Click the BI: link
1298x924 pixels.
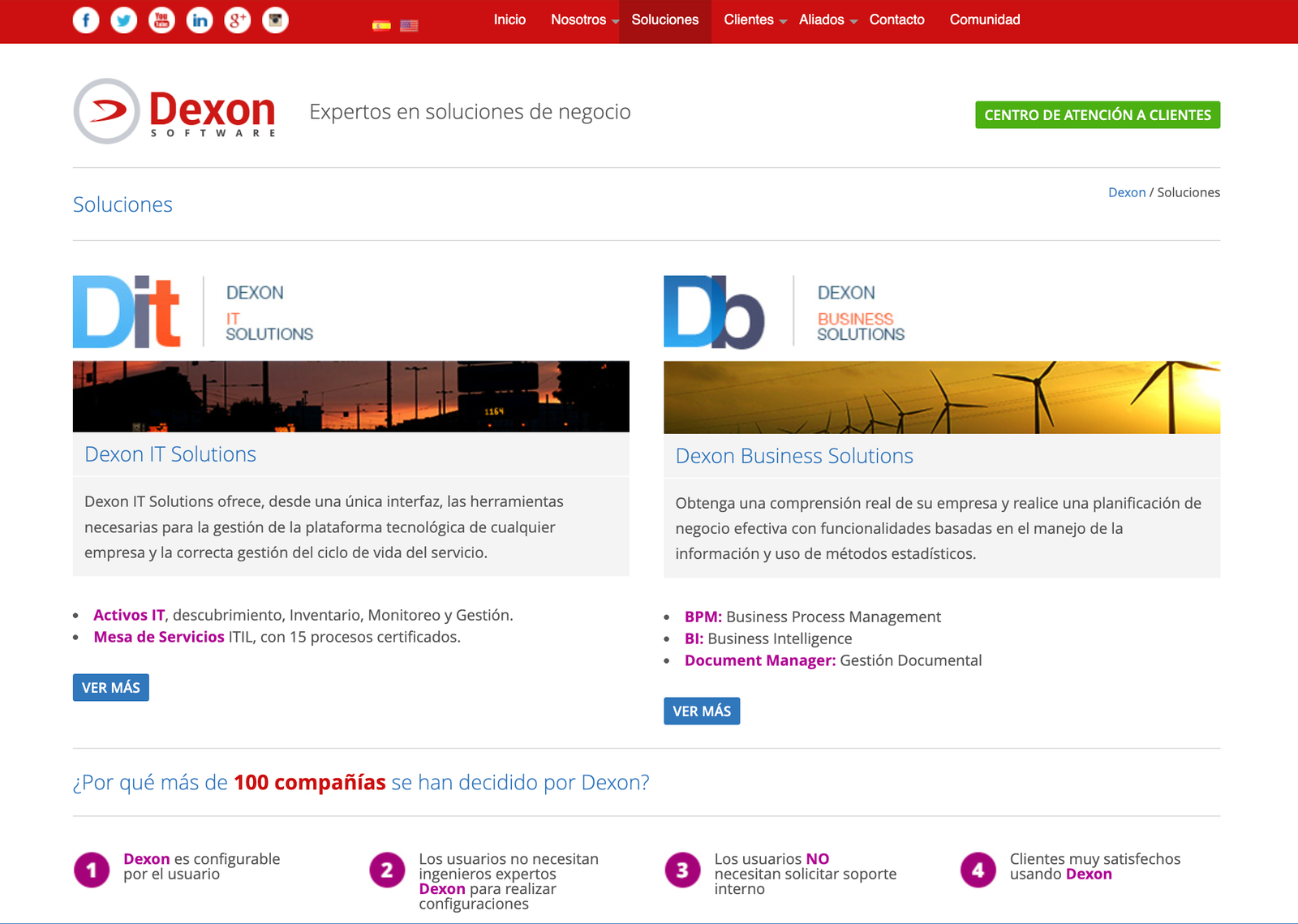click(694, 638)
